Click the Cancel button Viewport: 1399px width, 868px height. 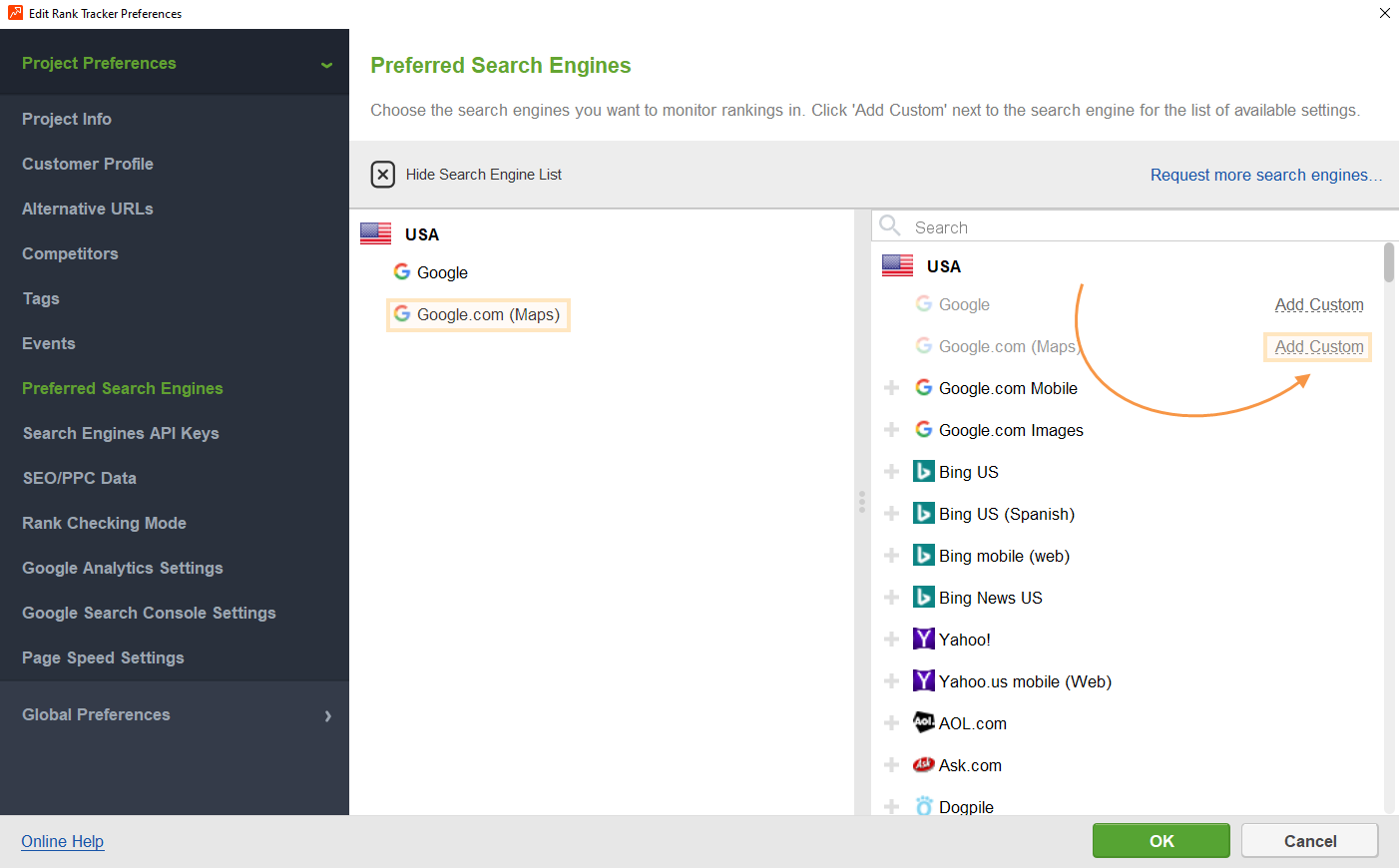point(1310,841)
